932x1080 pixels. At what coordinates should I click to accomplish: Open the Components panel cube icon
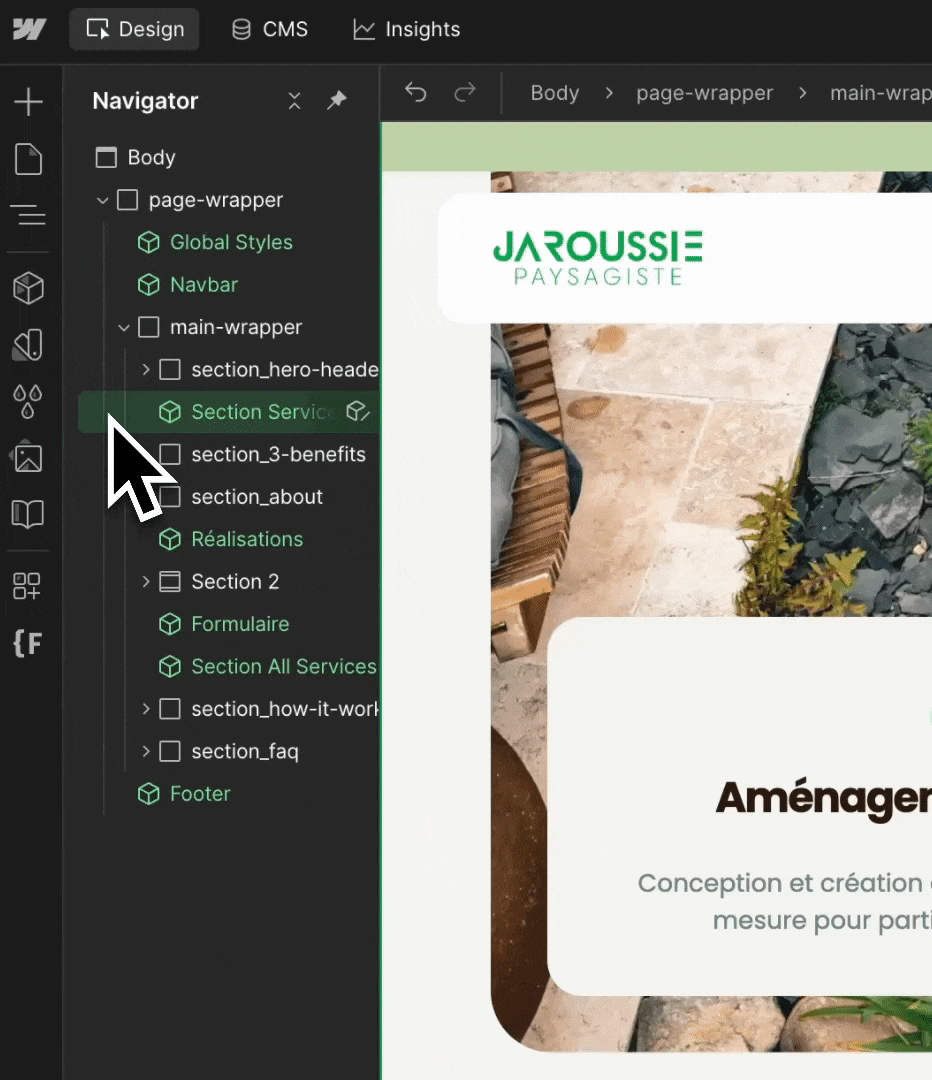28,287
